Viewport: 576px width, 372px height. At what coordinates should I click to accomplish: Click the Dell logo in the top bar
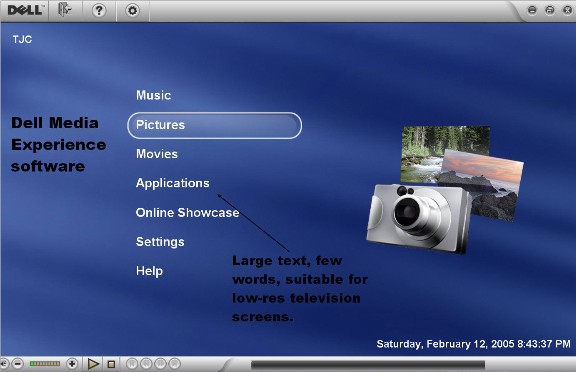25,10
